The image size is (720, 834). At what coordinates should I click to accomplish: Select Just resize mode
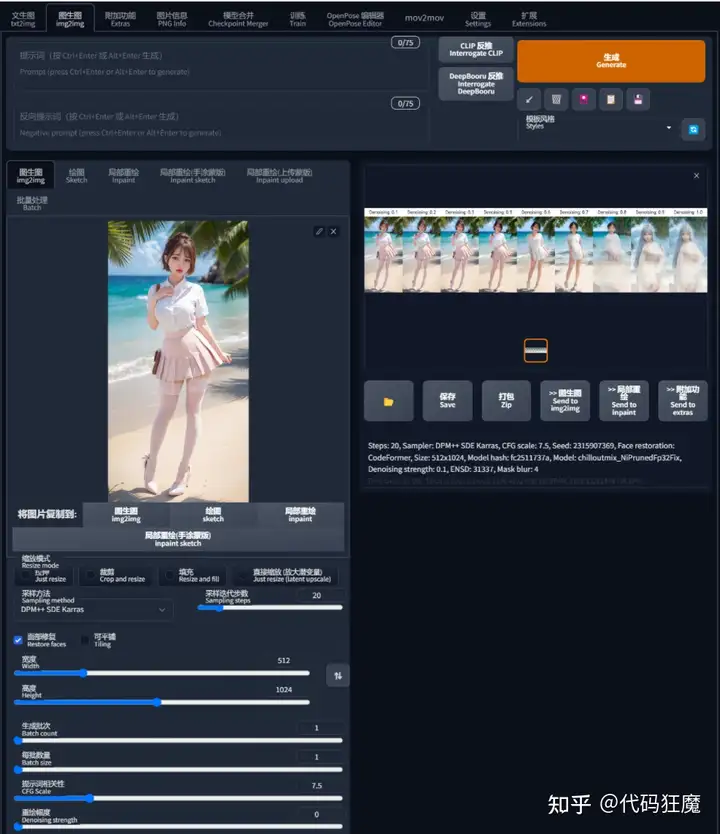(44, 576)
